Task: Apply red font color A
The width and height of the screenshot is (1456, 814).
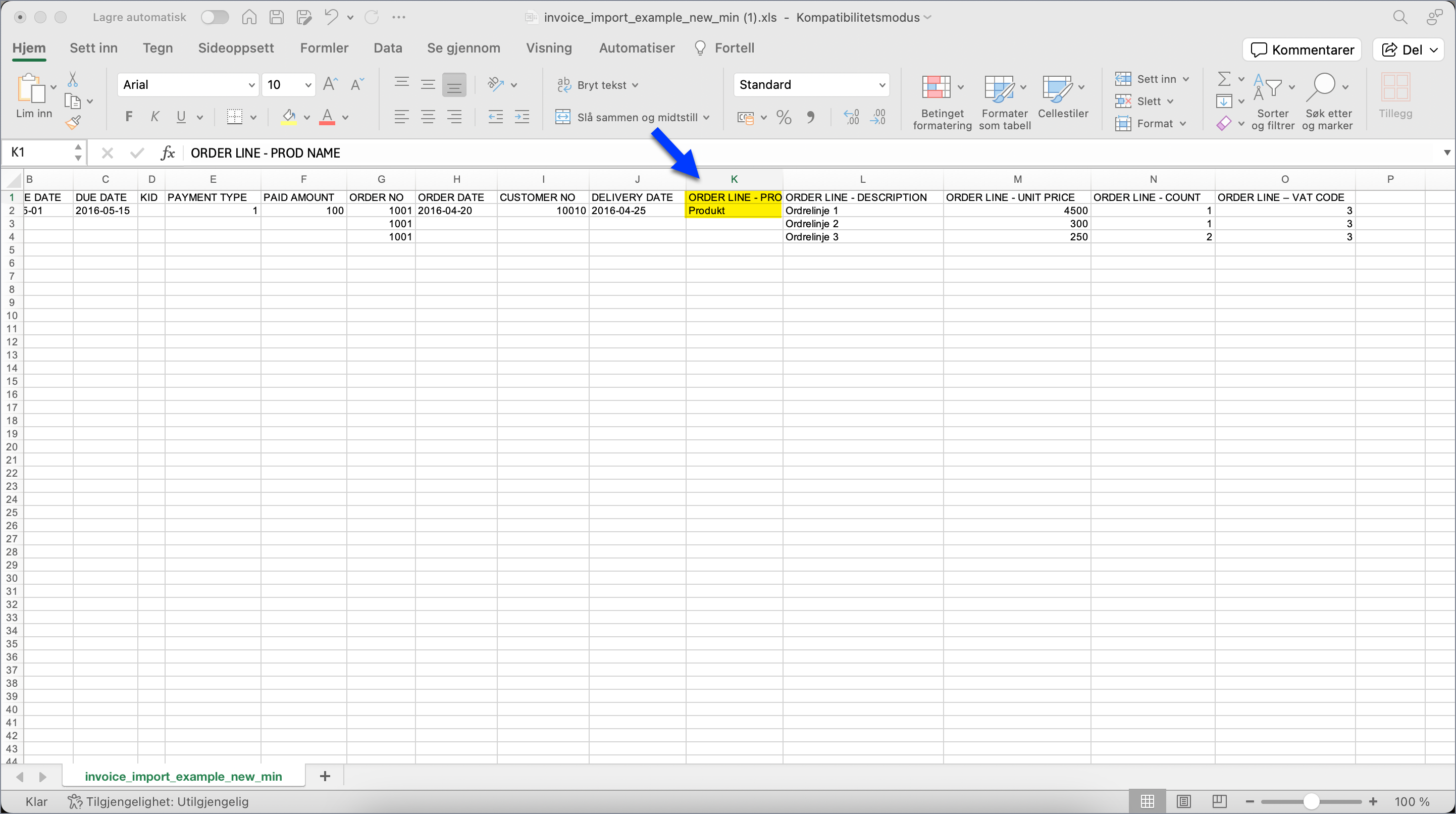Action: pyautogui.click(x=327, y=117)
